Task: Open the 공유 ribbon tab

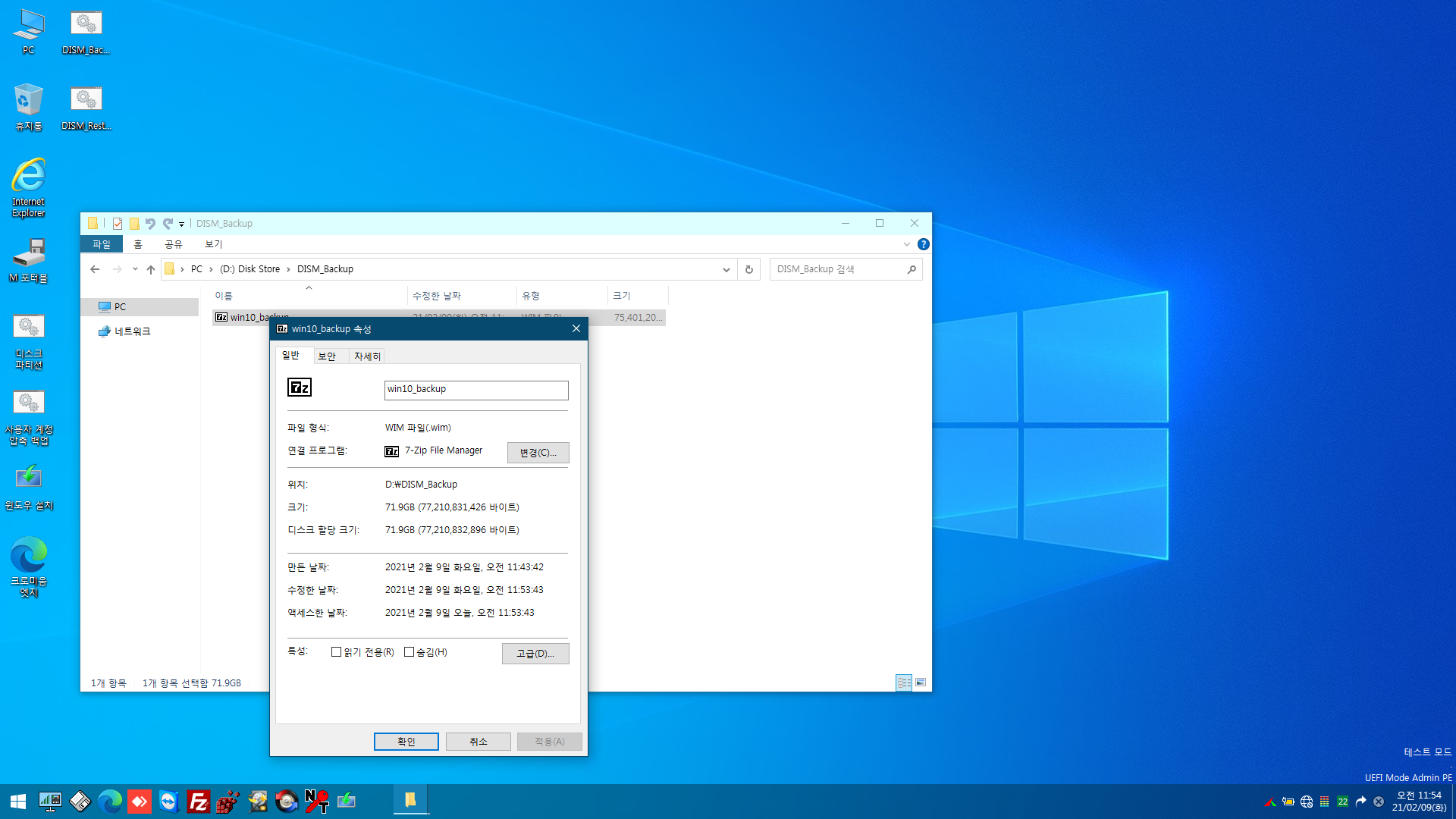Action: 174,244
